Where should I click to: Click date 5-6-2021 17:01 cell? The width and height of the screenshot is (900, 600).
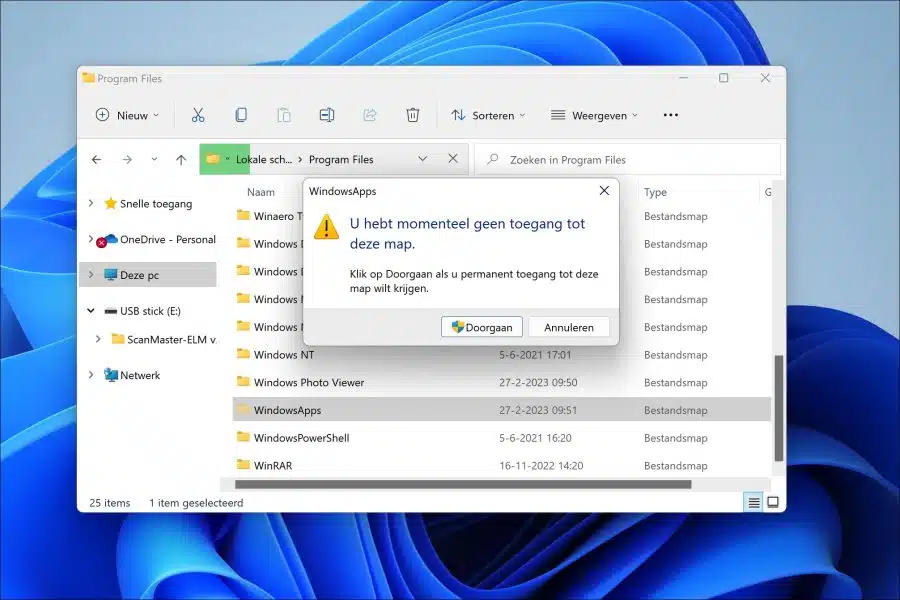(x=536, y=355)
